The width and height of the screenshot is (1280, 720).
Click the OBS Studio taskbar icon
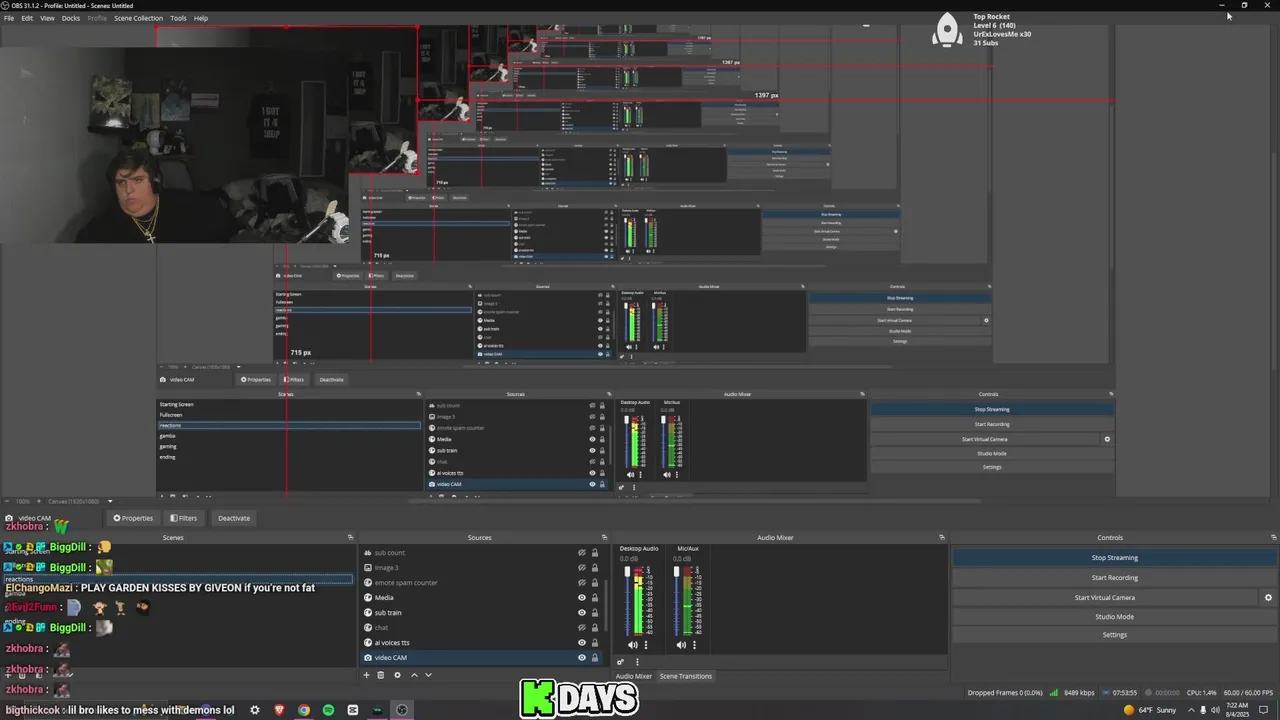pyautogui.click(x=402, y=710)
